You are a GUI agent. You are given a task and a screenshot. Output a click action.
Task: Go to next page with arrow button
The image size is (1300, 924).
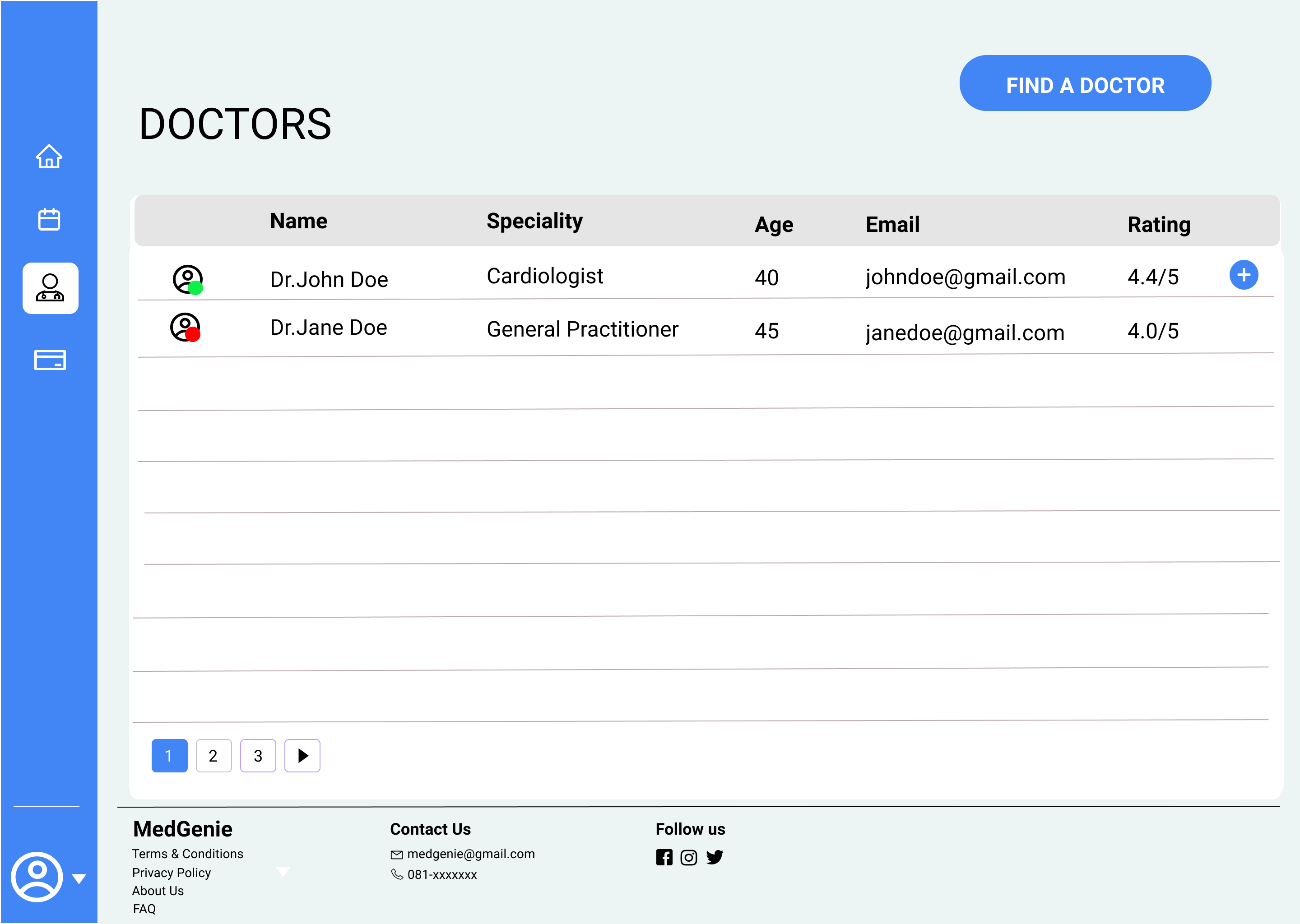[x=302, y=756]
